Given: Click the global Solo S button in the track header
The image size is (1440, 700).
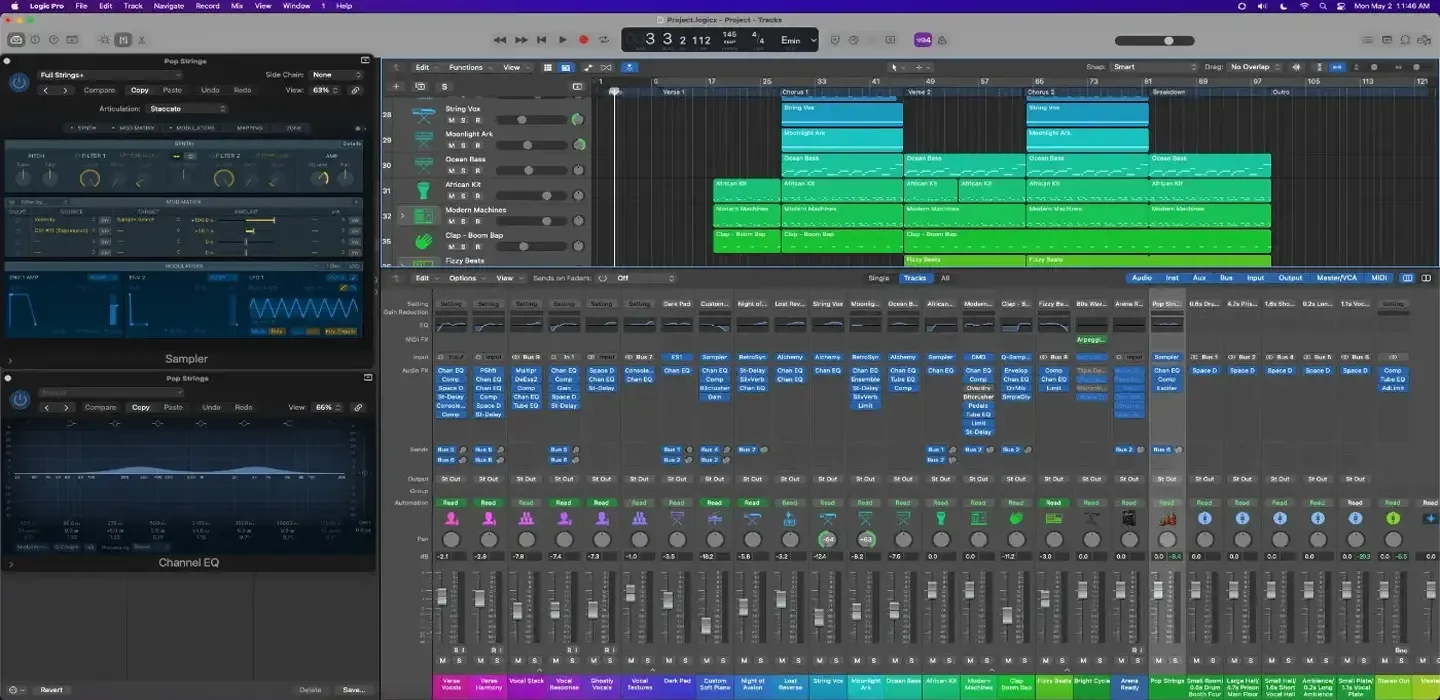Looking at the screenshot, I should [445, 86].
